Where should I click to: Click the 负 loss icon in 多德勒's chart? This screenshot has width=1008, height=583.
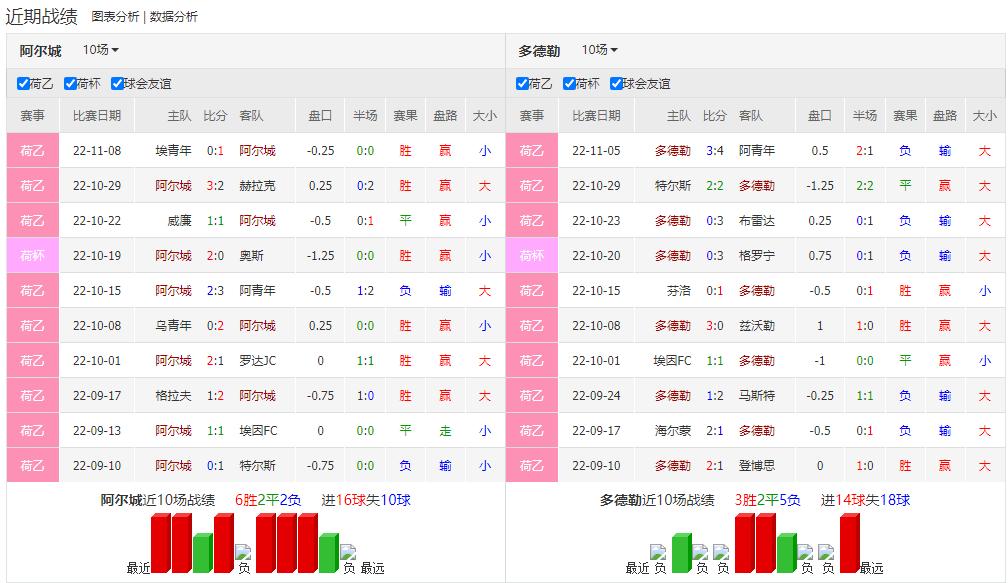coord(657,553)
